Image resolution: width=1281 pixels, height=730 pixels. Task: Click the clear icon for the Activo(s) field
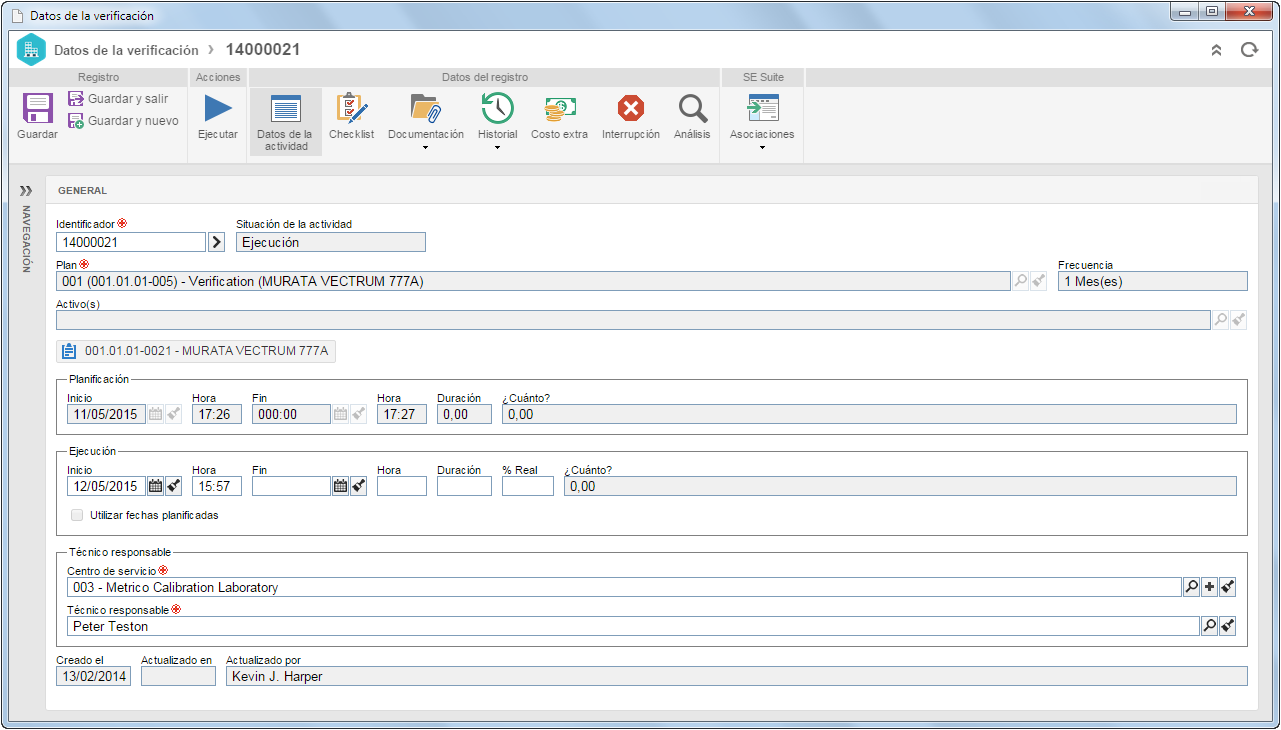coord(1239,320)
